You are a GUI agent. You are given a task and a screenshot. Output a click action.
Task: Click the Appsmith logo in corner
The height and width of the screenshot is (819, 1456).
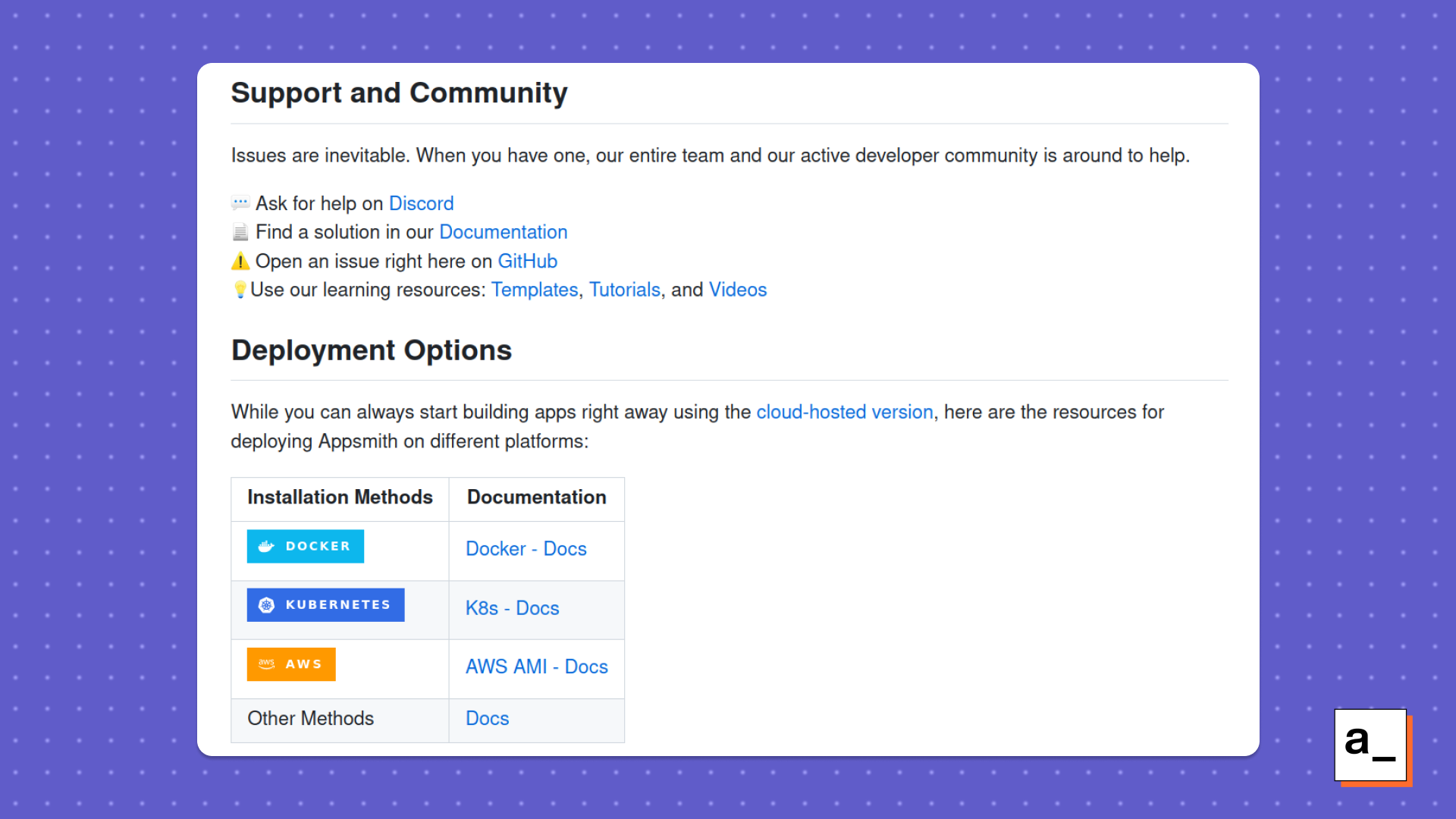[1371, 745]
